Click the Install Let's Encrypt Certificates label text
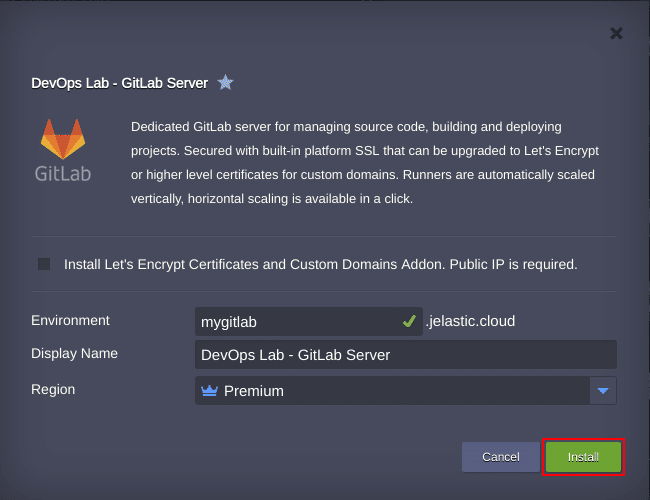This screenshot has height=500, width=650. [320, 264]
